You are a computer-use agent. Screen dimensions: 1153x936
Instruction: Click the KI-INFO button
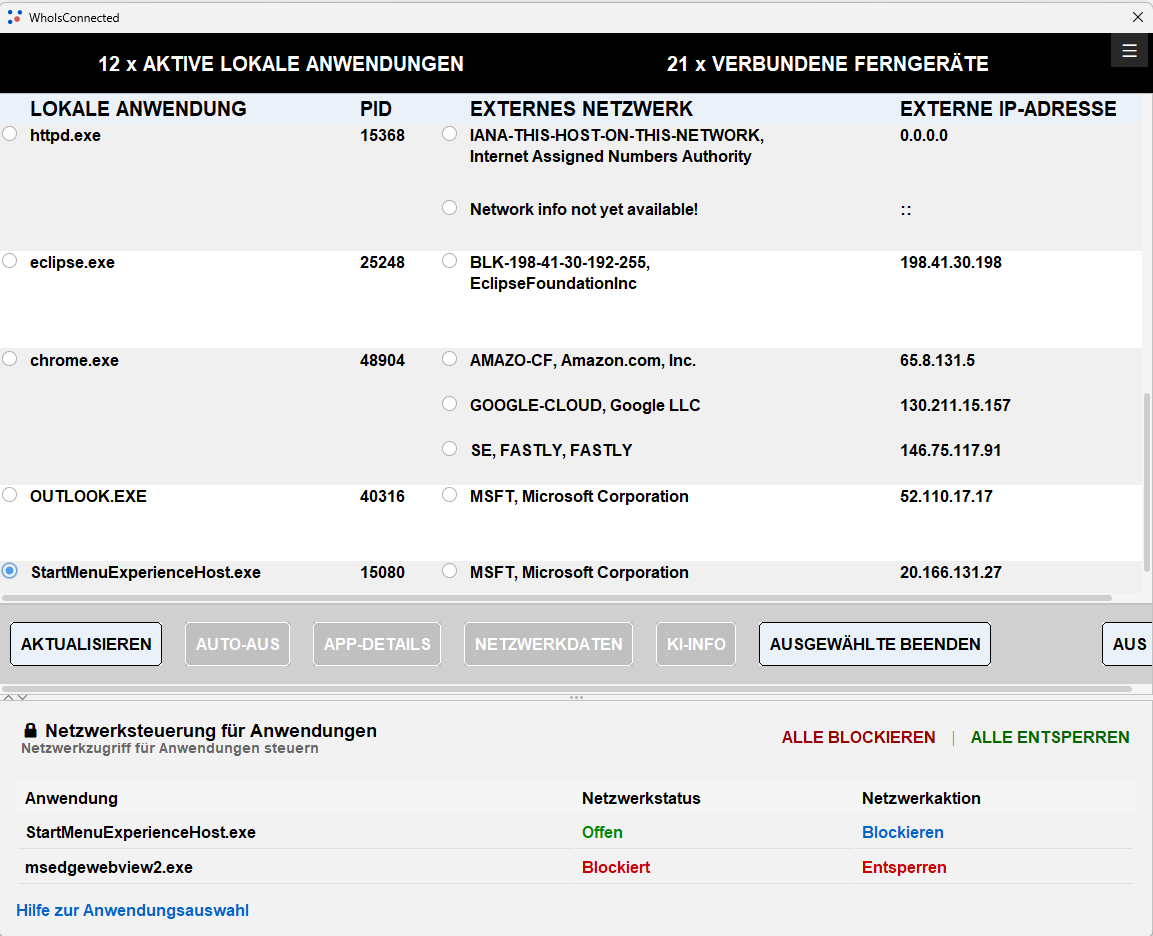(696, 644)
